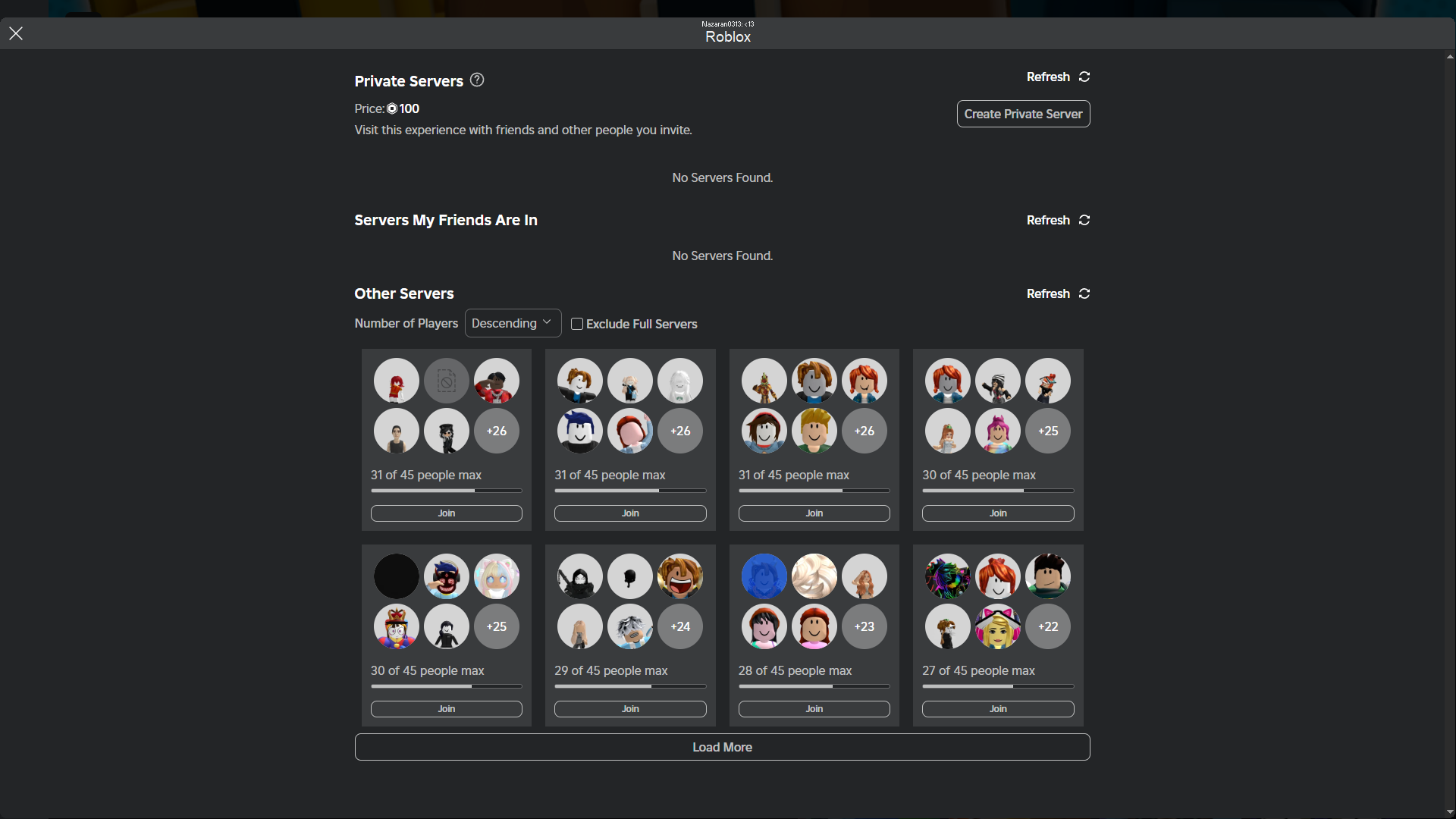Close the server list with the X icon
Screen dimensions: 1456x819
(x=16, y=33)
